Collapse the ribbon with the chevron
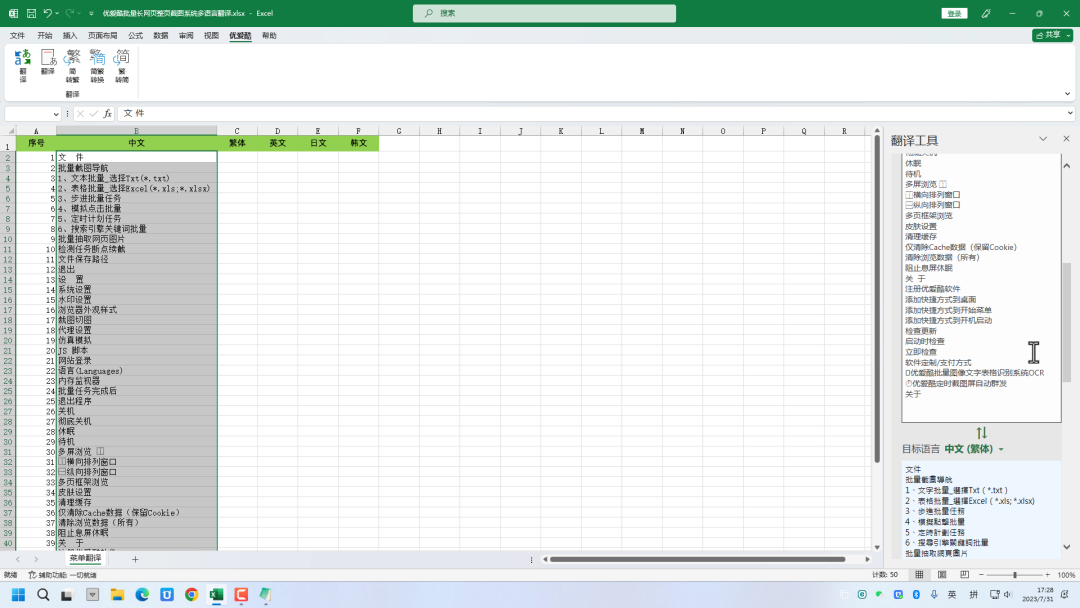The height and width of the screenshot is (608, 1080). point(1067,94)
